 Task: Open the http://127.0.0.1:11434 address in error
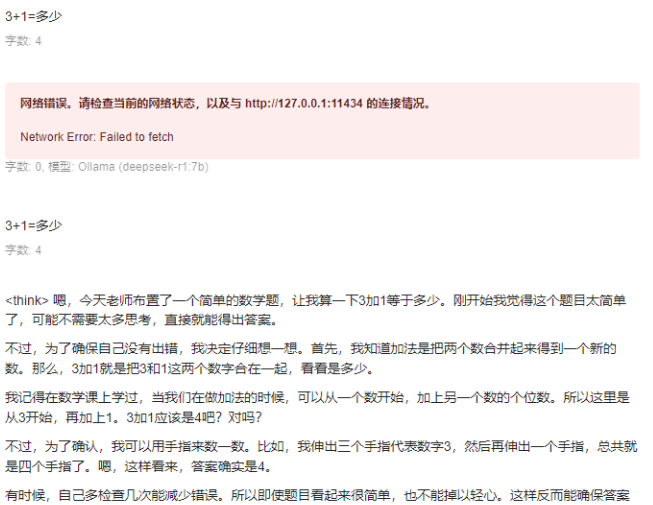[304, 103]
